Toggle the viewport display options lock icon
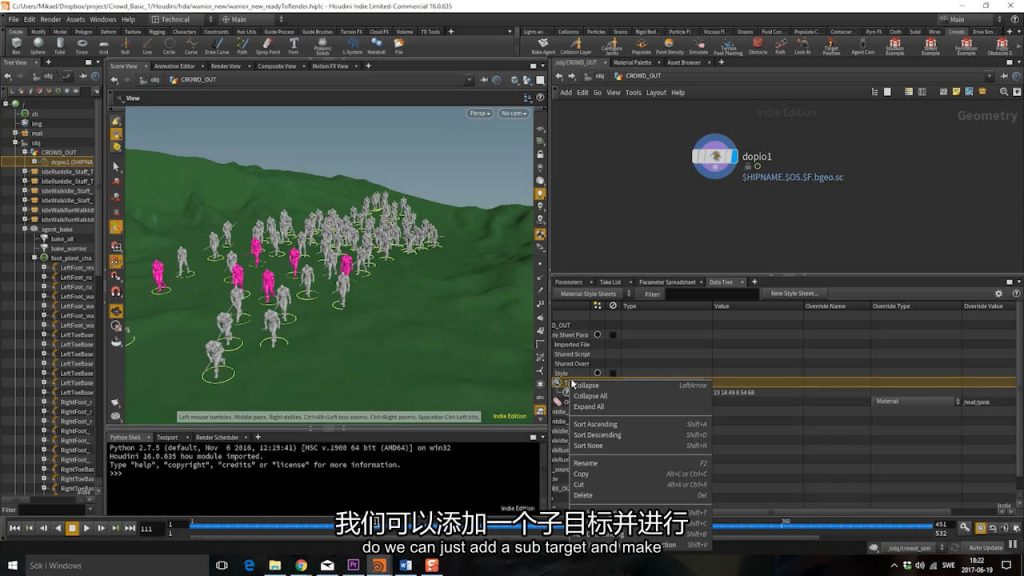This screenshot has height=576, width=1024. point(540,154)
